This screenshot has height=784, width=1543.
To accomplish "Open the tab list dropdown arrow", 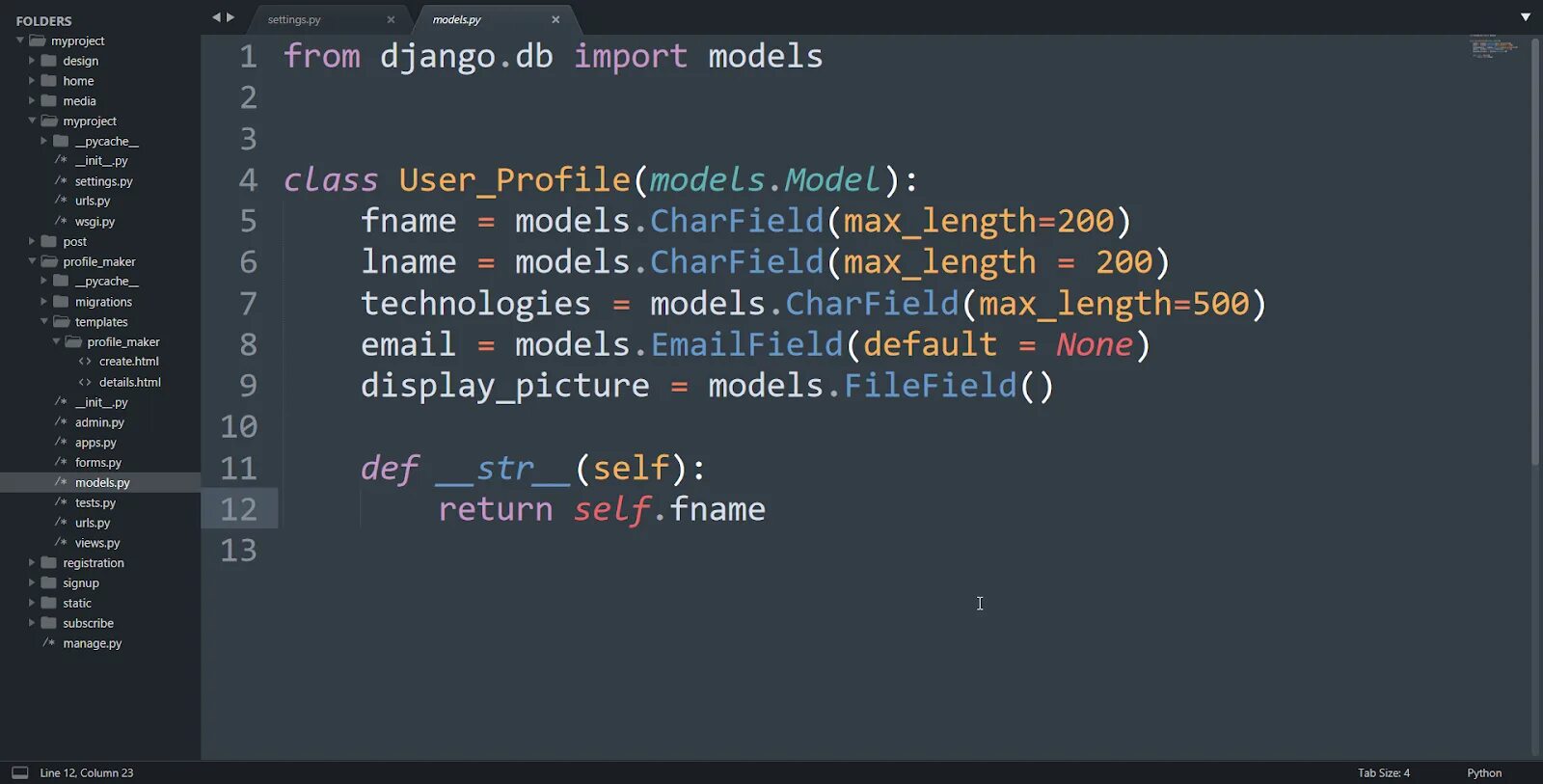I will tap(1526, 17).
